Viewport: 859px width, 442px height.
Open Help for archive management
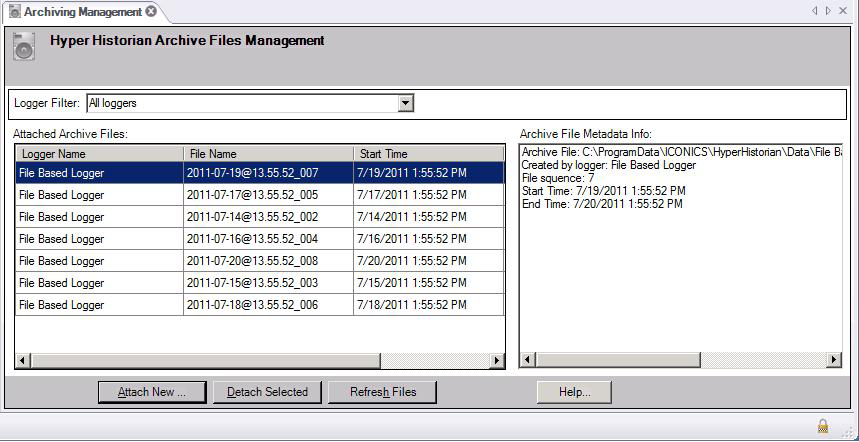574,392
